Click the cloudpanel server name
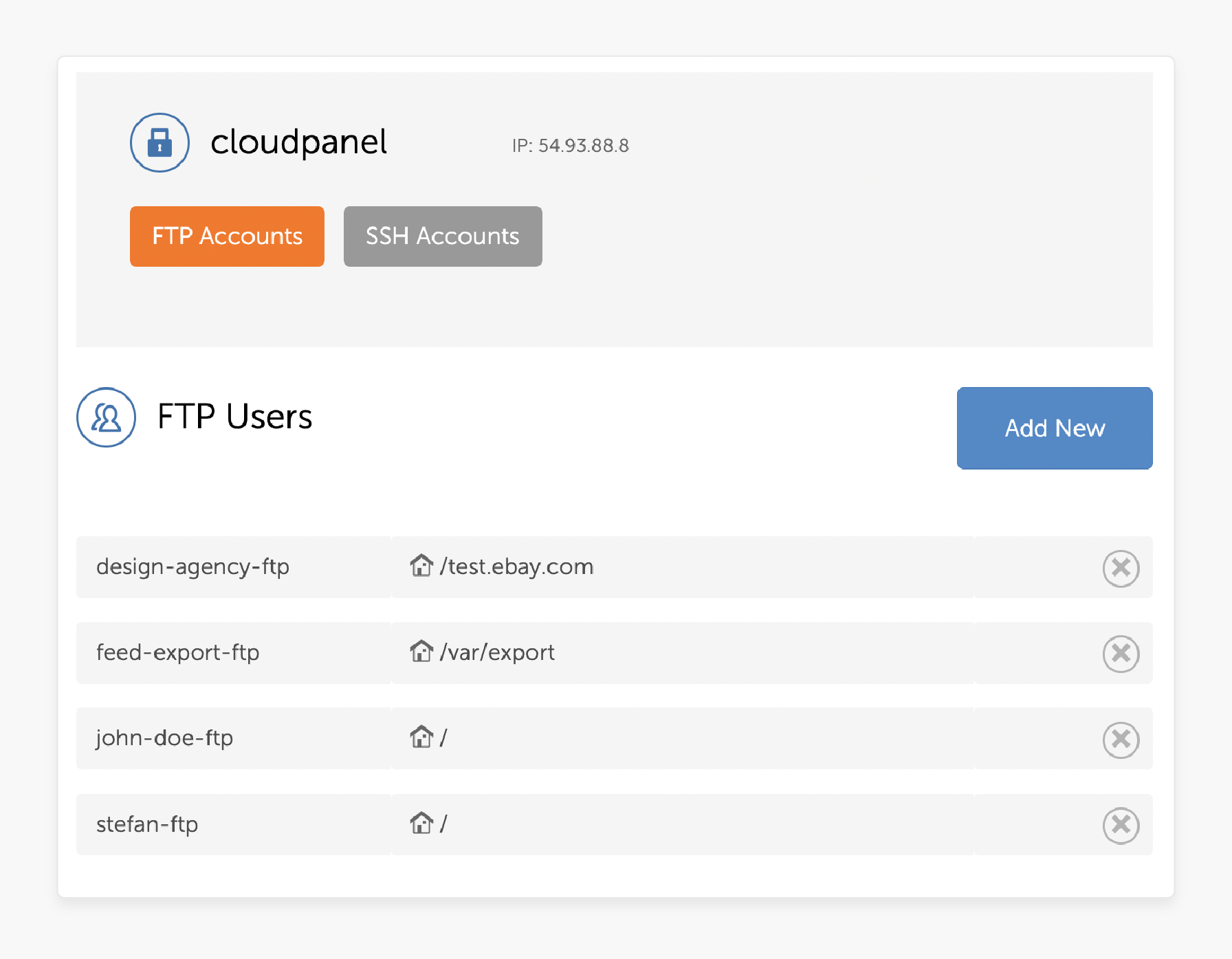 [x=299, y=142]
